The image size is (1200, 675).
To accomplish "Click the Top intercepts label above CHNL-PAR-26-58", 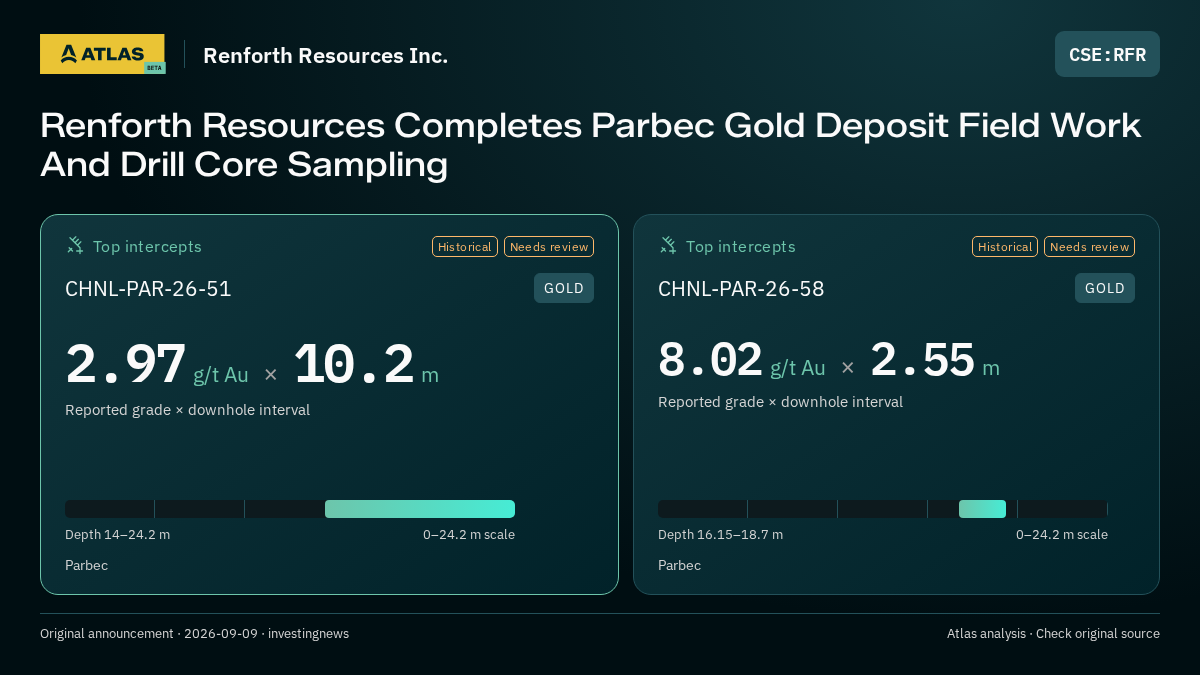I will tap(740, 246).
